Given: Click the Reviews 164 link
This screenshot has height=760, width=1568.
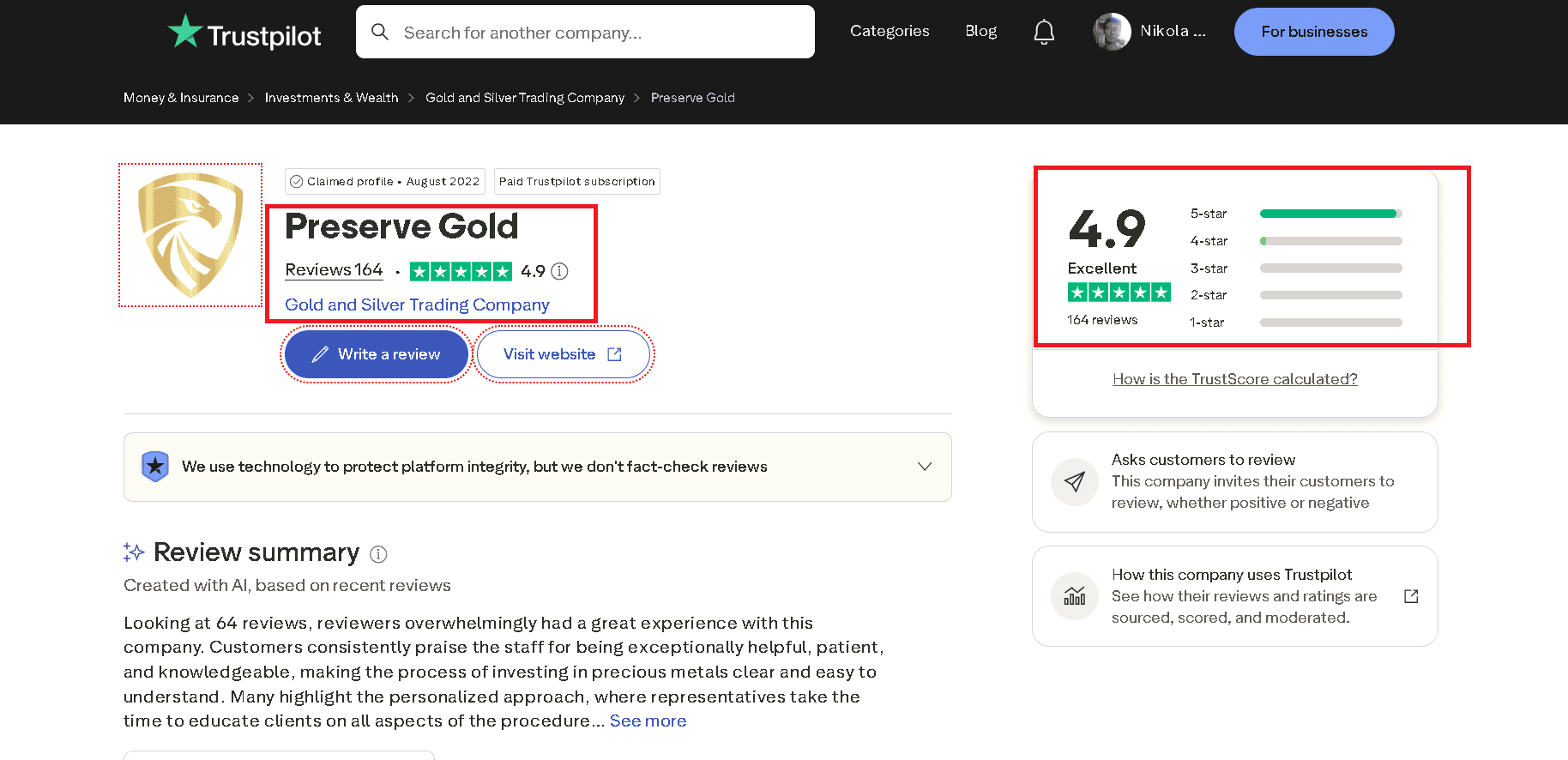Looking at the screenshot, I should click(x=334, y=270).
